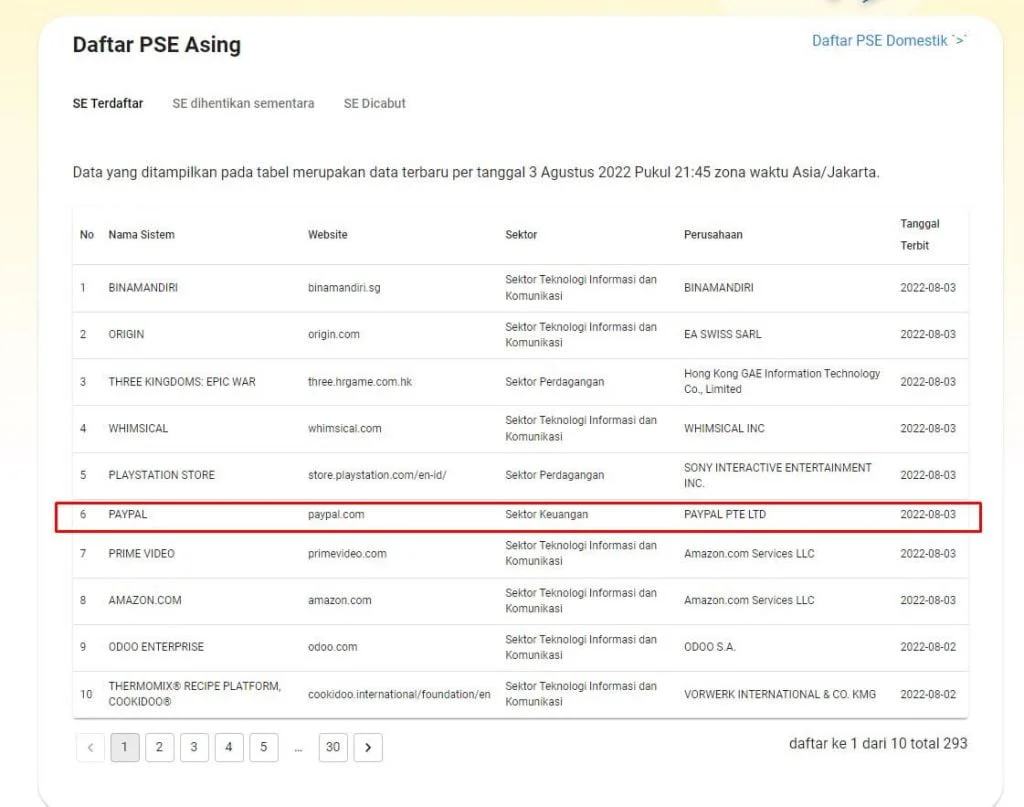Select the BINAMANDIRI system name cell
This screenshot has width=1024, height=807.
[143, 287]
